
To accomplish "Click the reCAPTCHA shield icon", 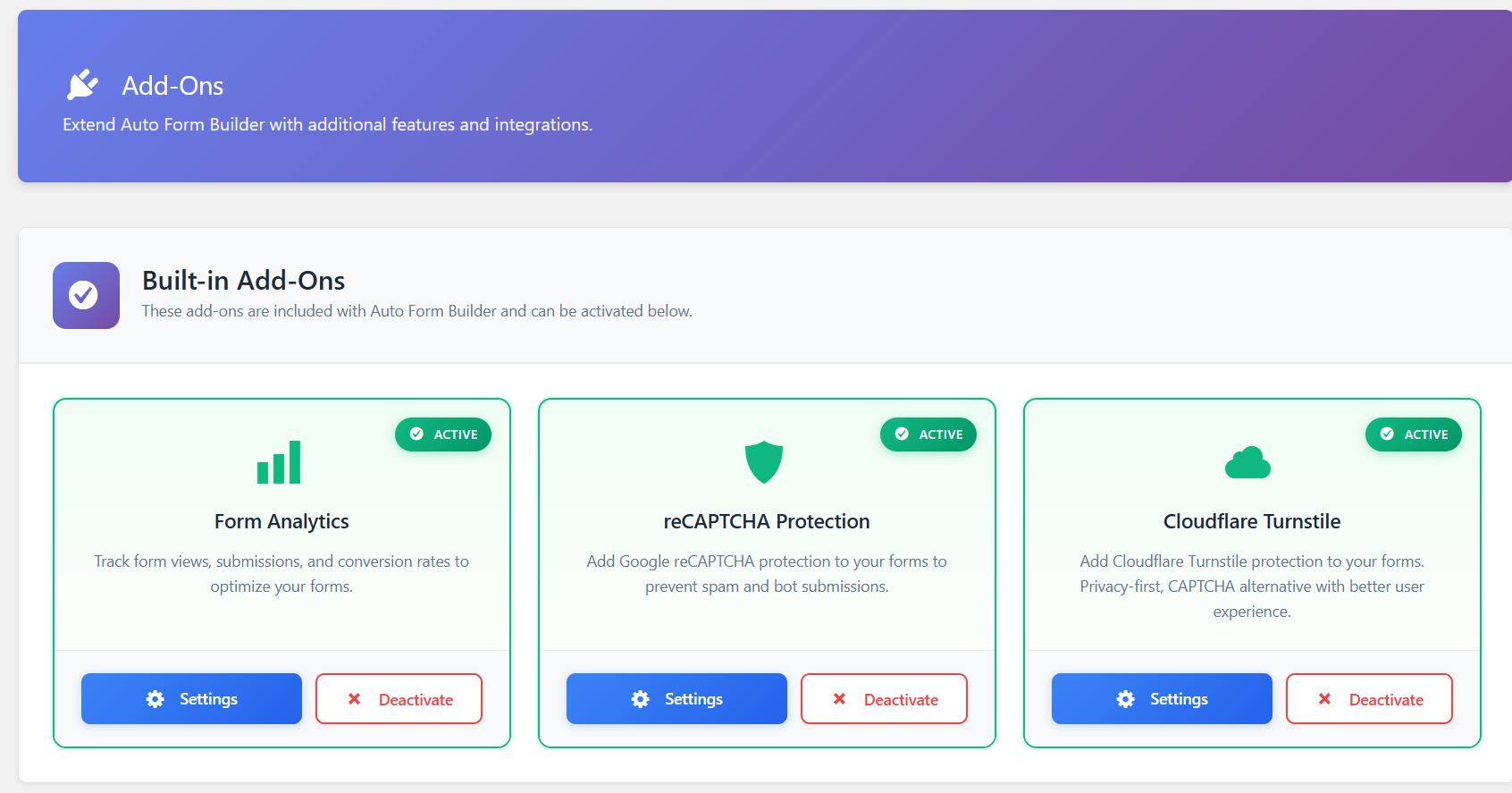I will click(764, 461).
